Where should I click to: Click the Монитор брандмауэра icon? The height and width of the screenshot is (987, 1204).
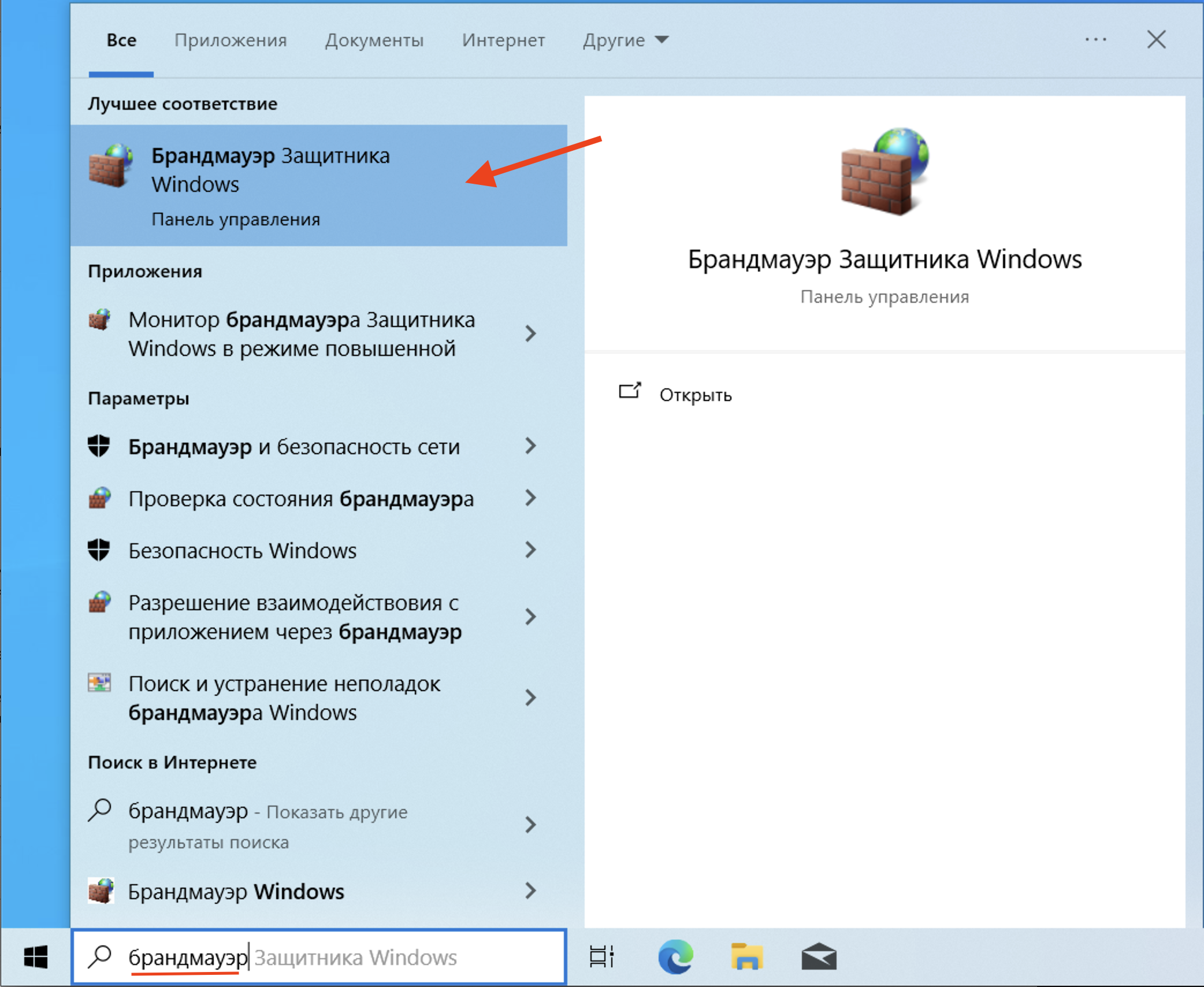point(99,319)
